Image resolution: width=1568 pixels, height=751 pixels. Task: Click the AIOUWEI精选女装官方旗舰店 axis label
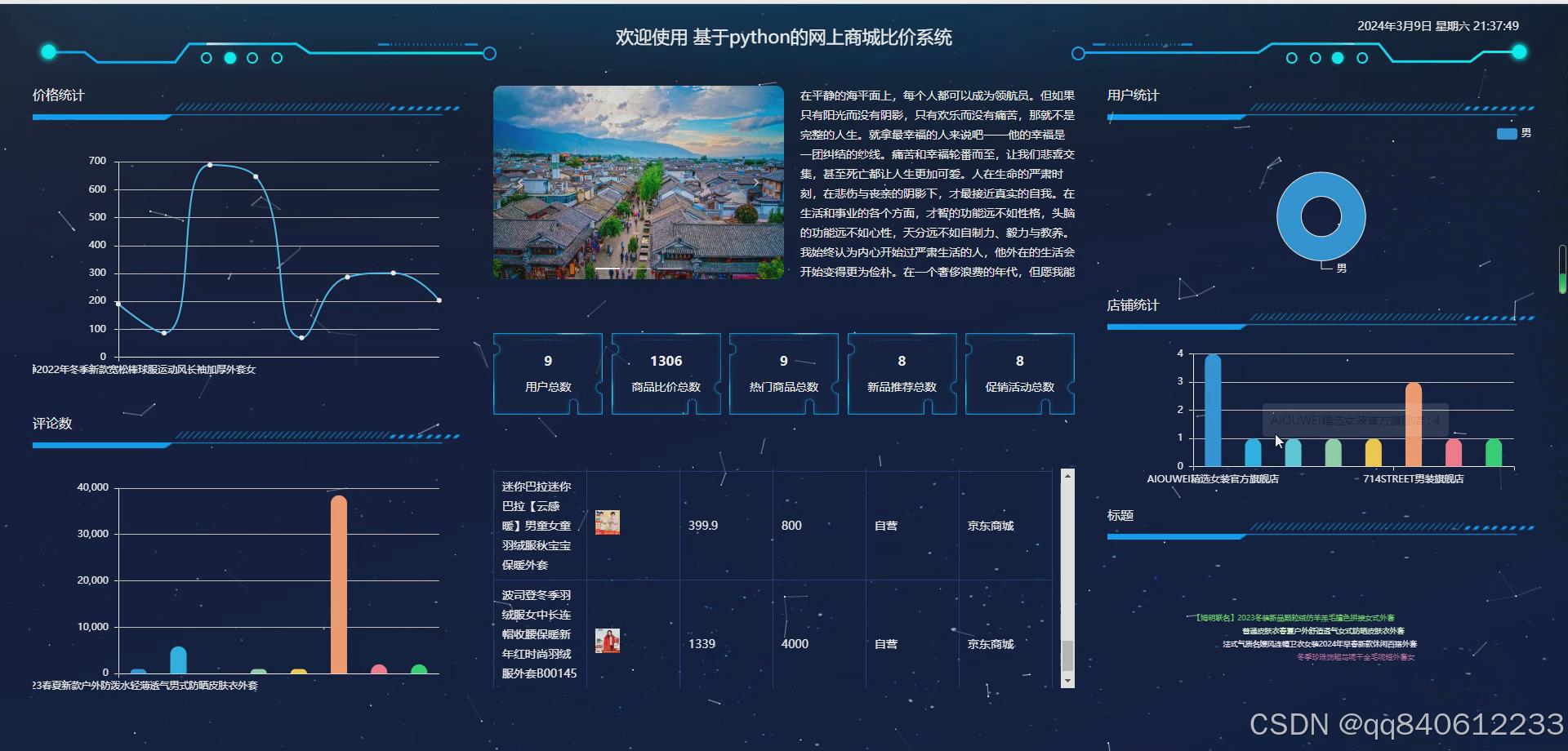click(x=1213, y=479)
